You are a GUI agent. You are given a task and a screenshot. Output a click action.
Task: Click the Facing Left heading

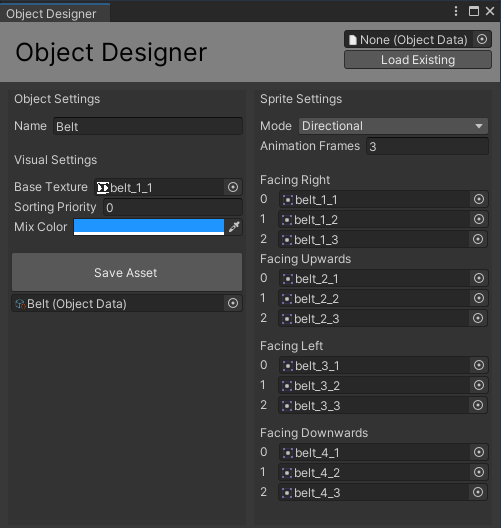pyautogui.click(x=292, y=346)
